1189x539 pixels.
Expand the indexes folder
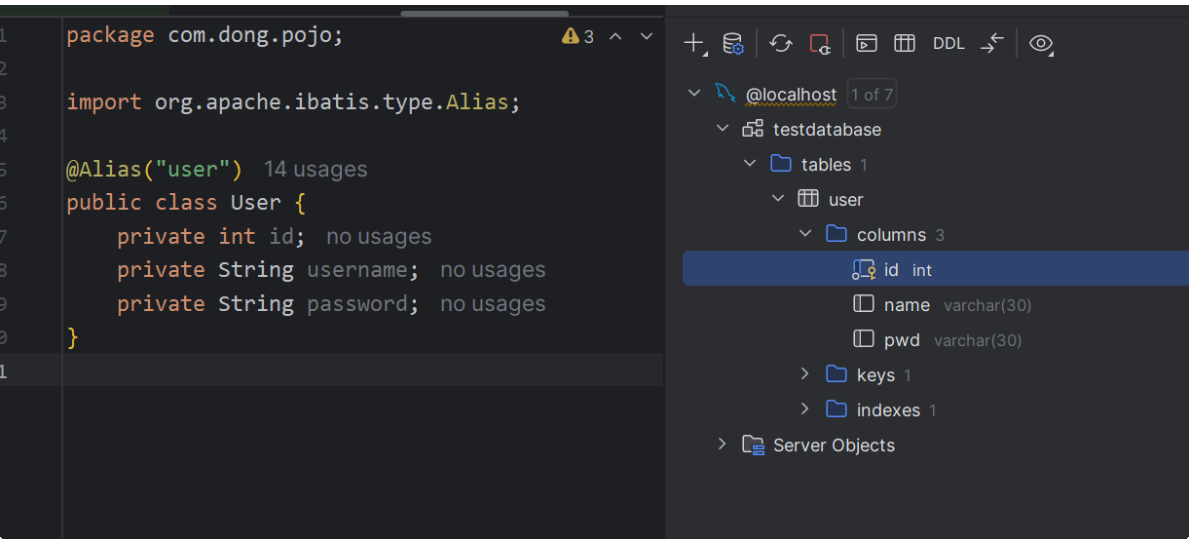click(805, 409)
